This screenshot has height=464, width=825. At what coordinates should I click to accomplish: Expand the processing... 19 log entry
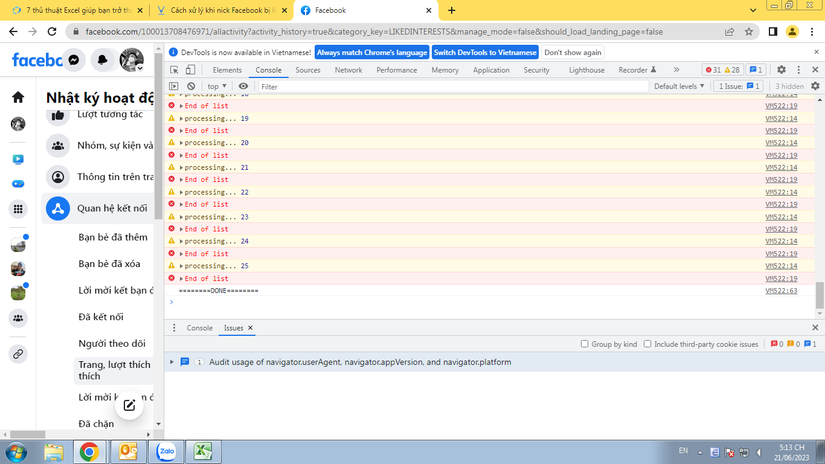click(x=182, y=118)
